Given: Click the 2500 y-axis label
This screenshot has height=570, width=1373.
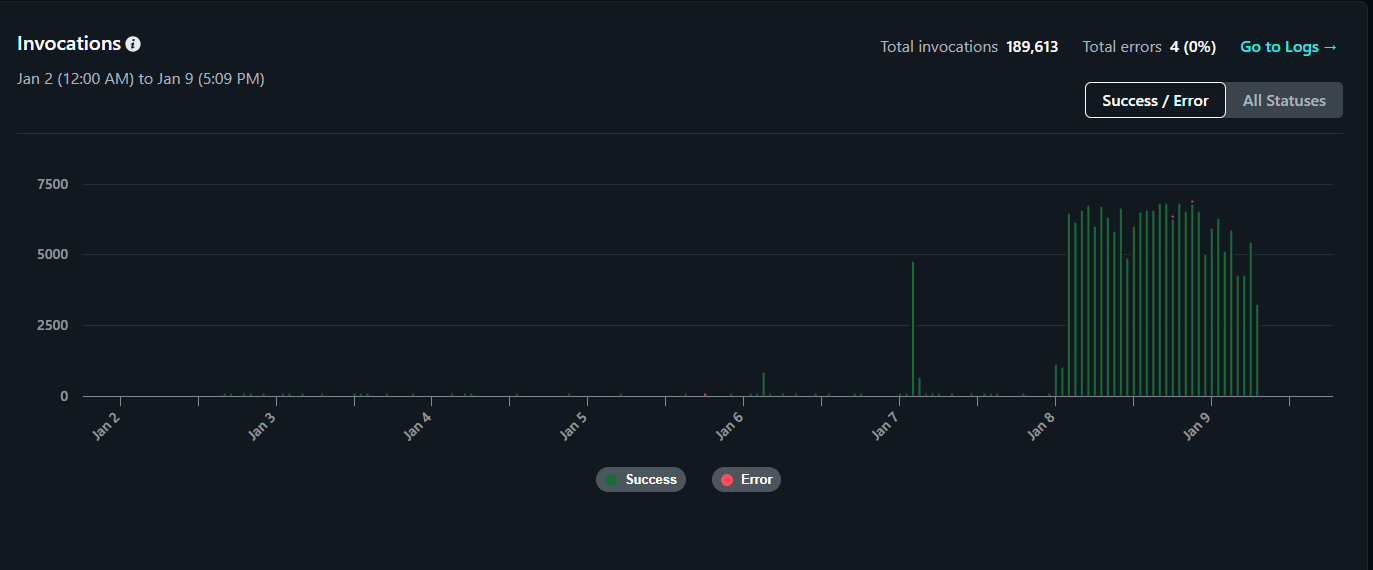Looking at the screenshot, I should (x=53, y=325).
